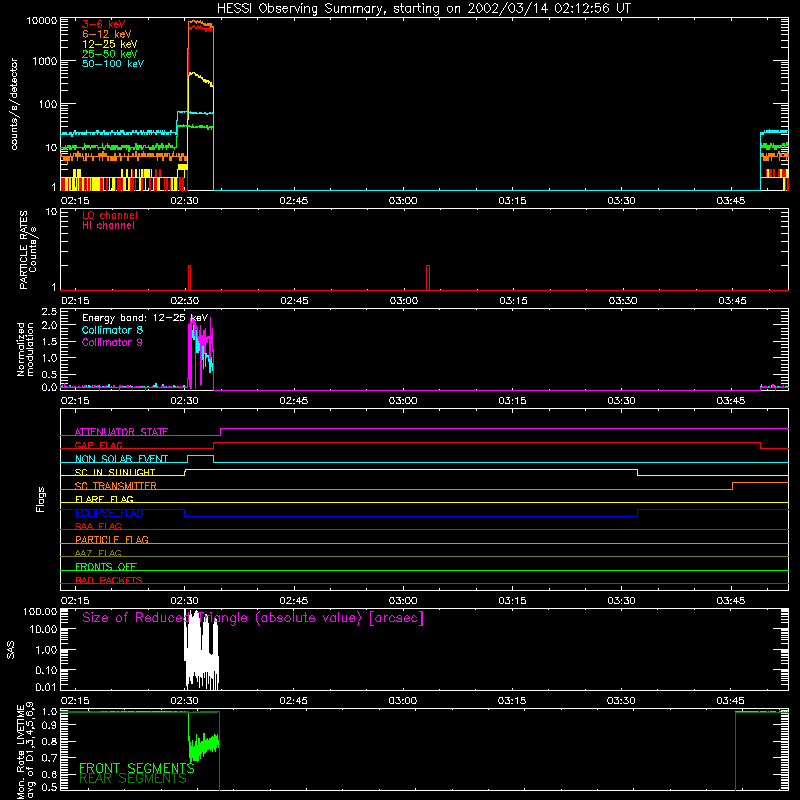800x800 pixels.
Task: Click the 2.5 value on the modulation axis
Action: (x=49, y=312)
